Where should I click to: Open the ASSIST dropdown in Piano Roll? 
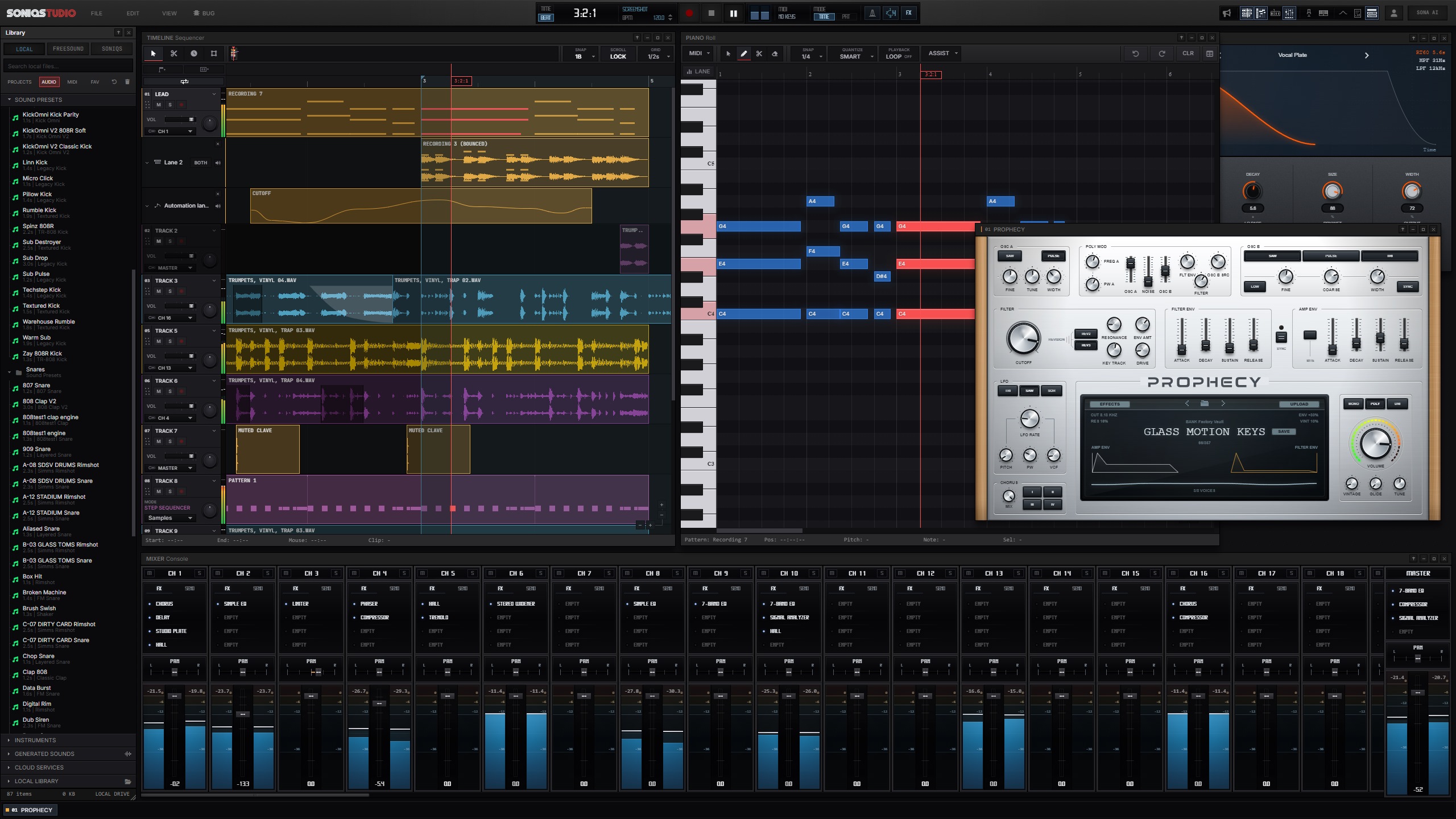click(942, 53)
